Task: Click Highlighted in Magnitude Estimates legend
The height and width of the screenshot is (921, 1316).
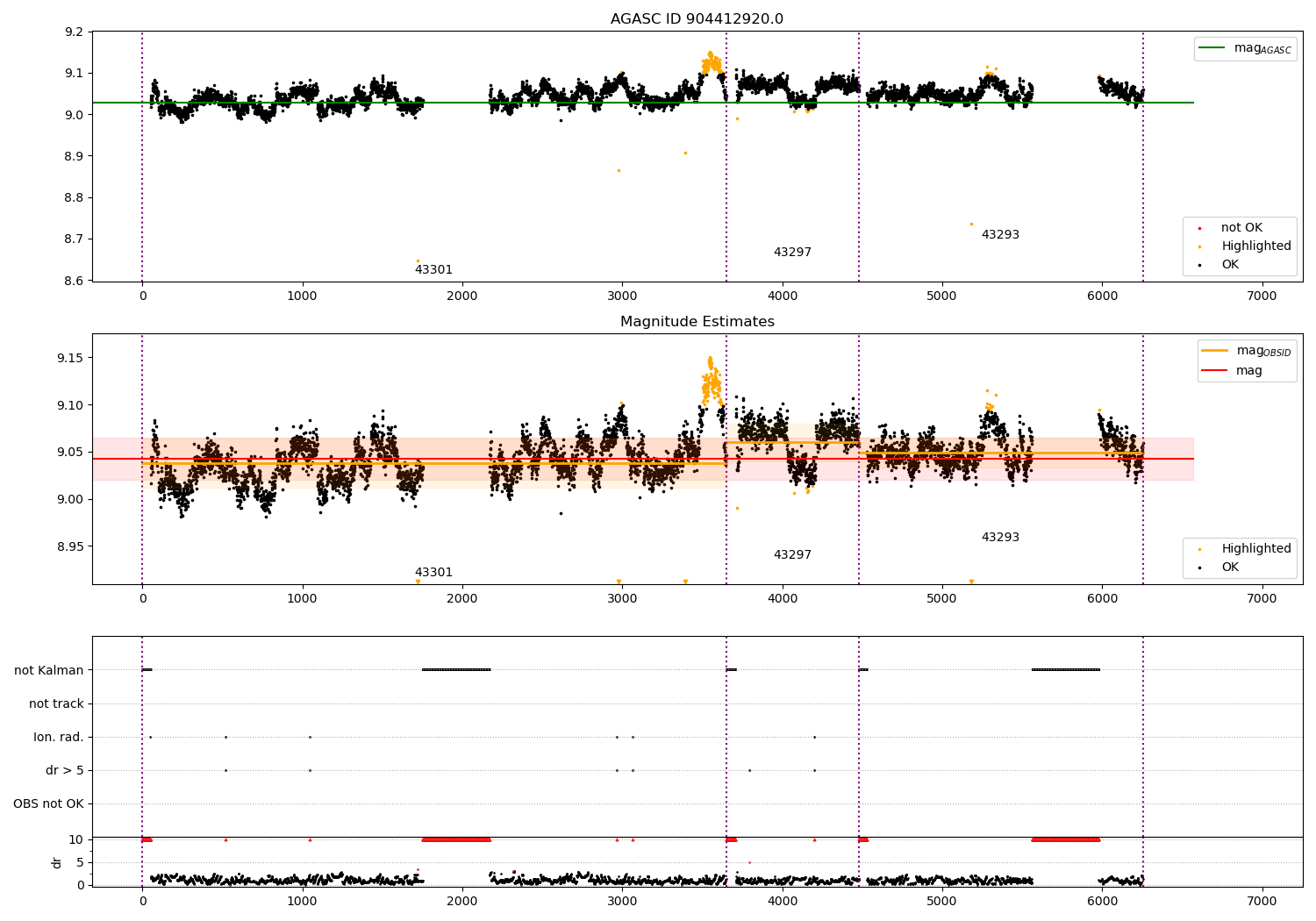Action: 1255,549
